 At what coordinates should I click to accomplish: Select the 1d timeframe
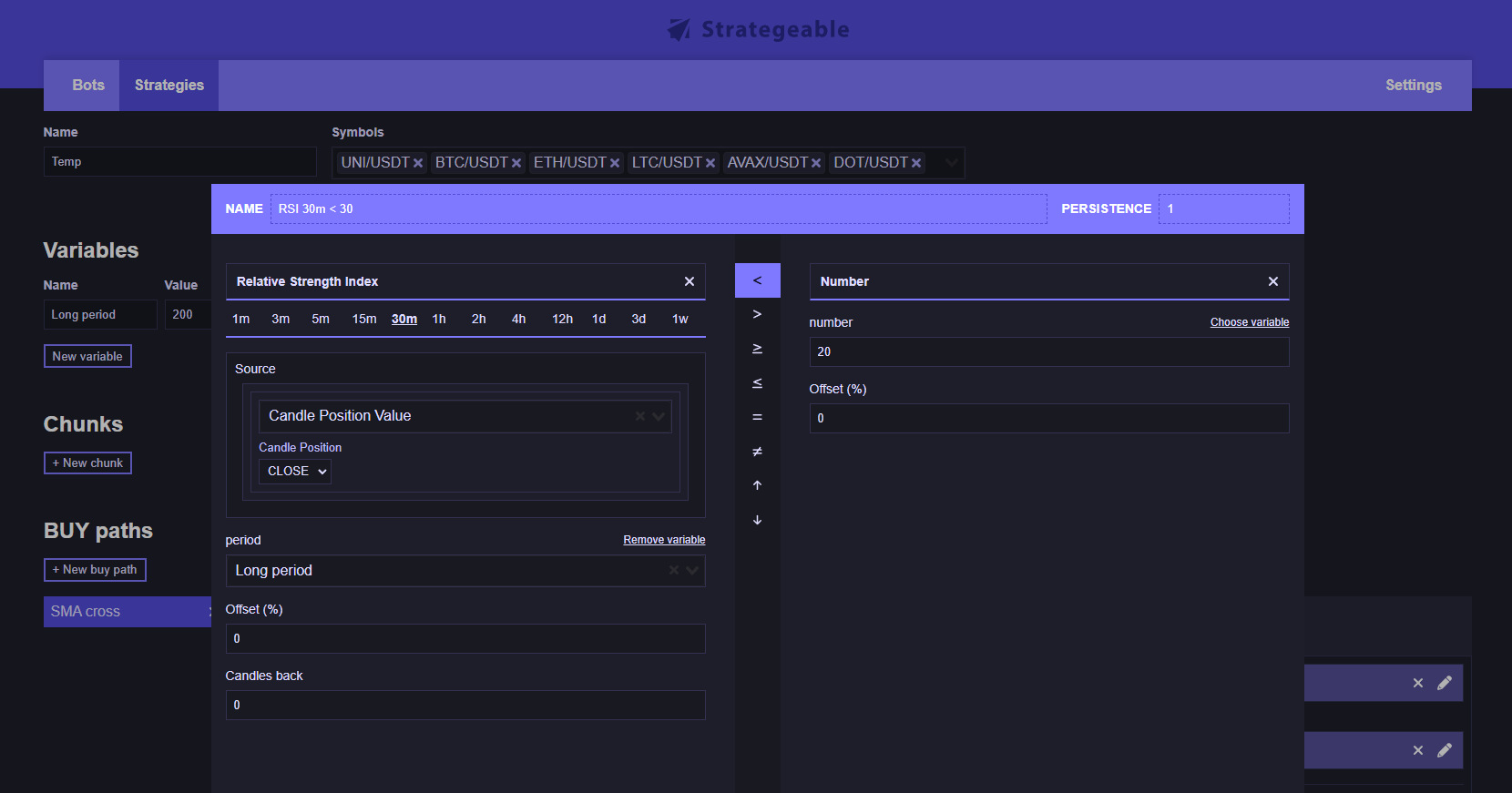click(599, 320)
